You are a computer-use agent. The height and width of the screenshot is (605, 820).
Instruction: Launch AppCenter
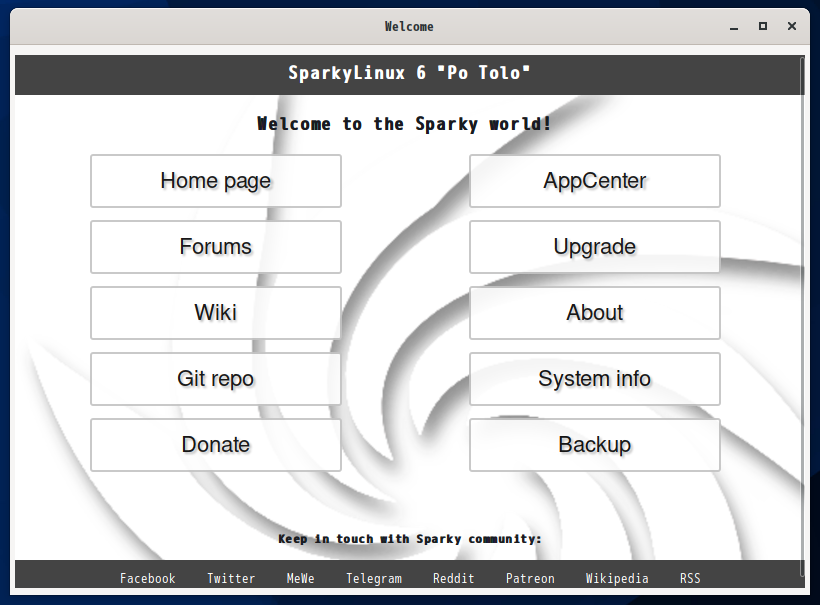coord(595,181)
